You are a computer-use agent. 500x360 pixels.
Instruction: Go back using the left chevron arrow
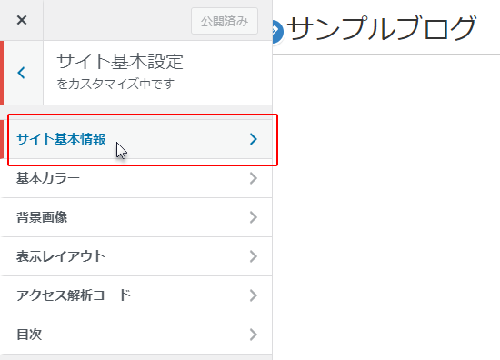22,73
